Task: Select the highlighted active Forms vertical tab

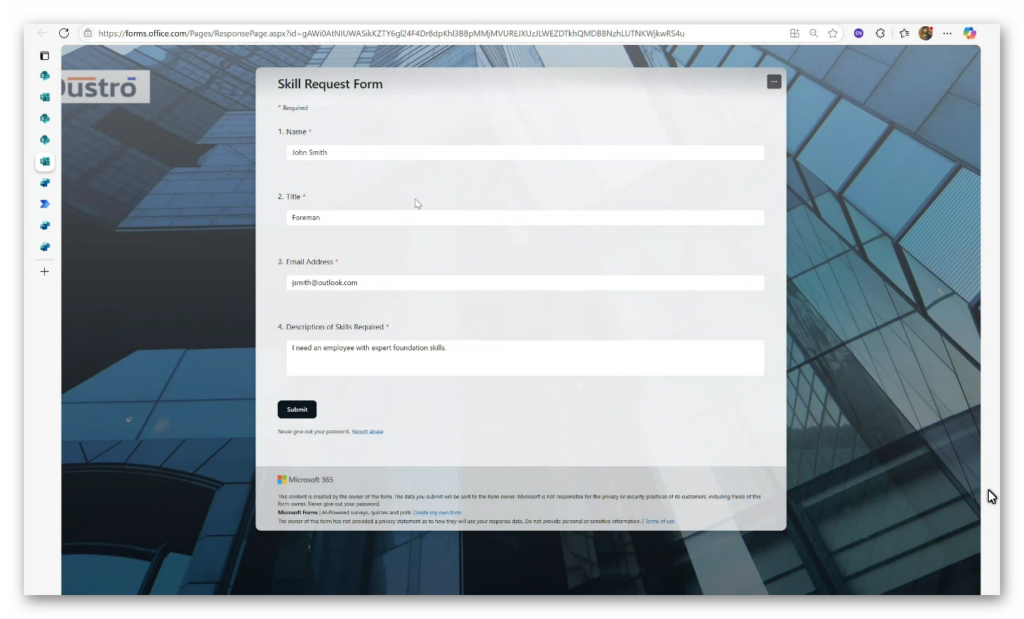Action: click(x=44, y=161)
